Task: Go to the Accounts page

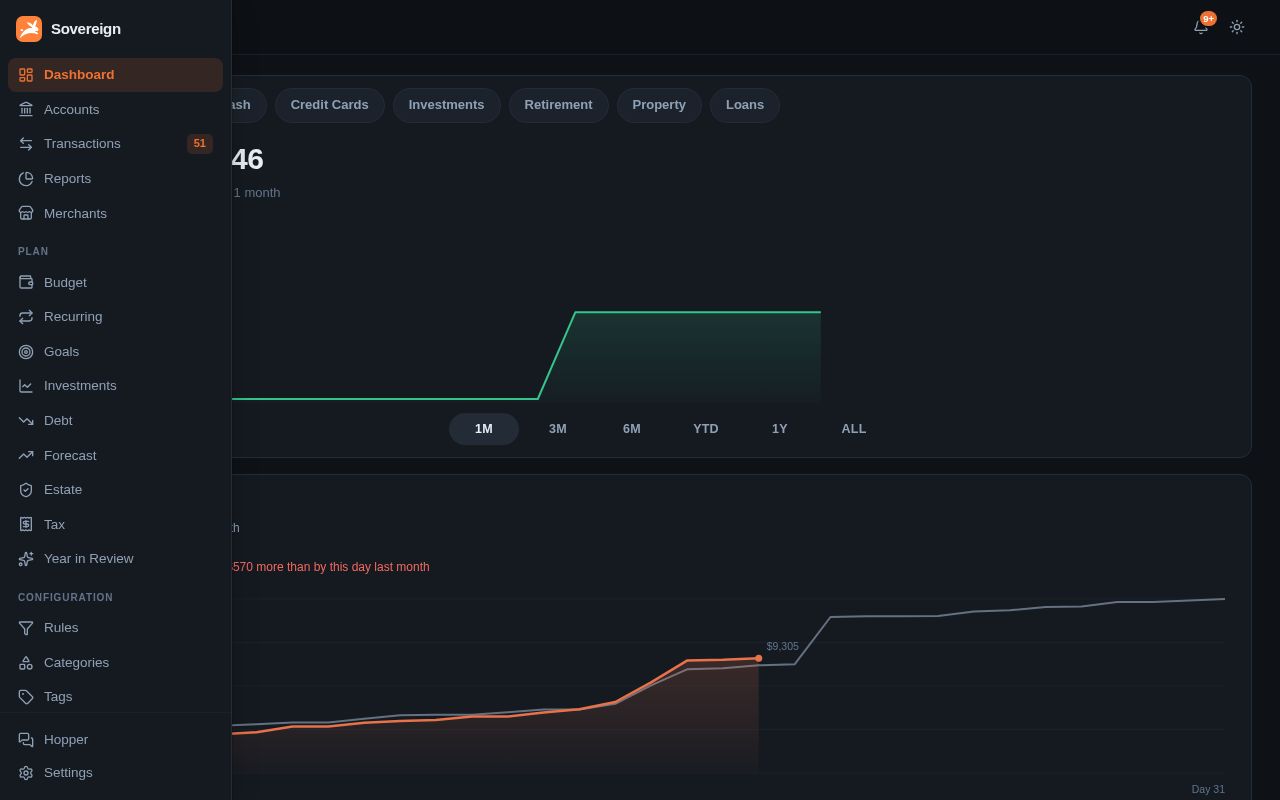Action: [115, 110]
